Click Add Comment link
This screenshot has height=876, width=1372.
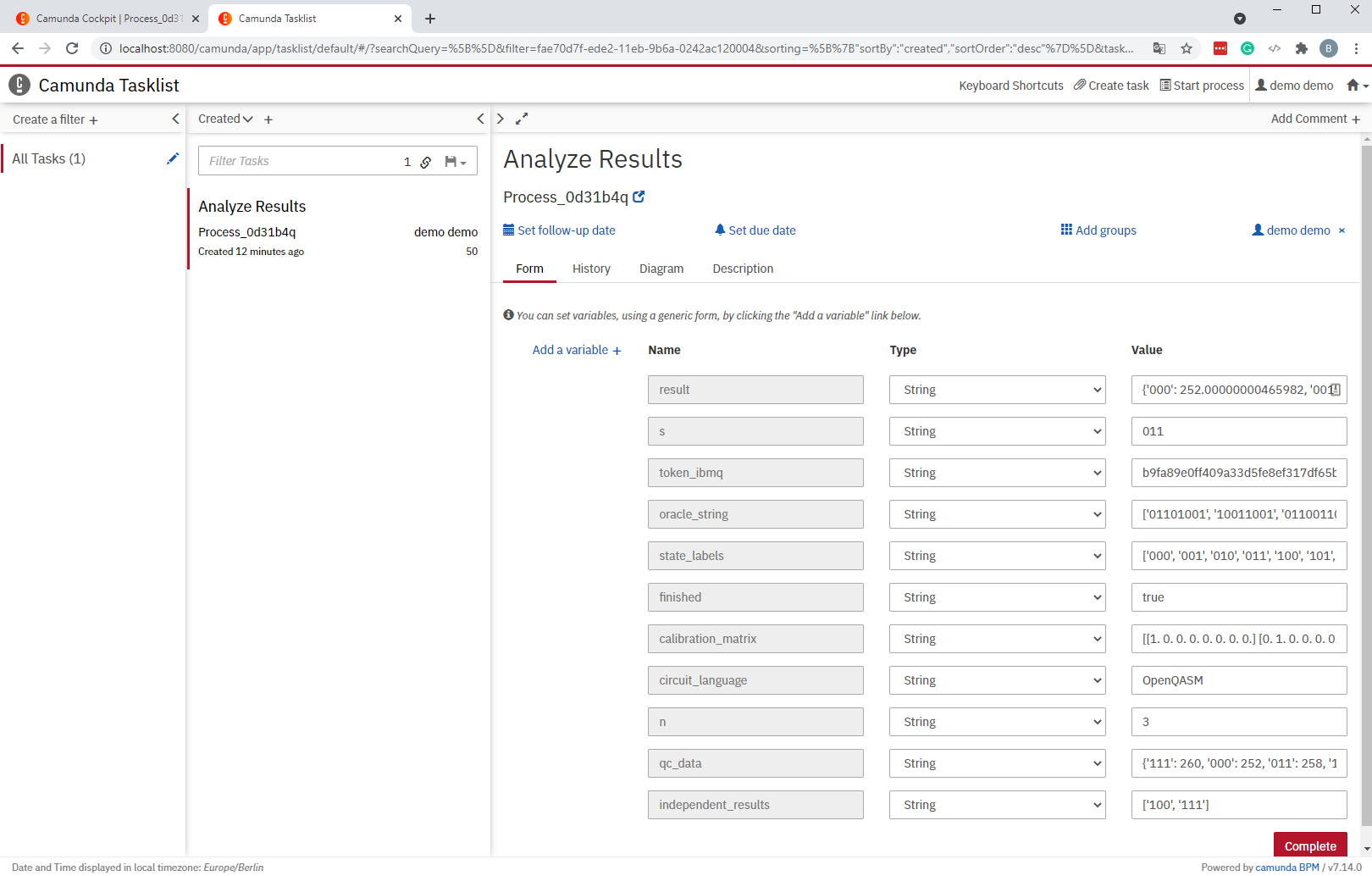tap(1315, 119)
